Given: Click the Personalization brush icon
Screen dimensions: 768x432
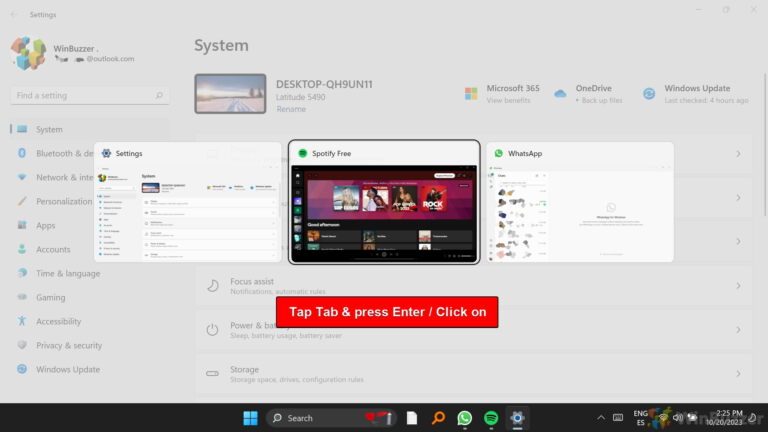Looking at the screenshot, I should [22, 201].
